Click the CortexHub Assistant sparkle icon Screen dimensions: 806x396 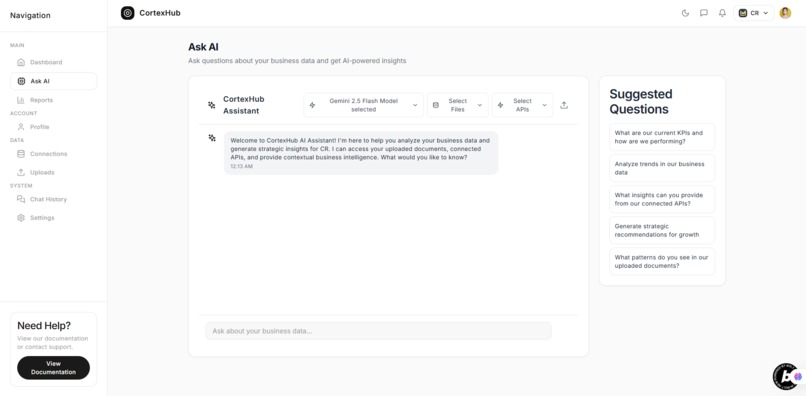[212, 105]
